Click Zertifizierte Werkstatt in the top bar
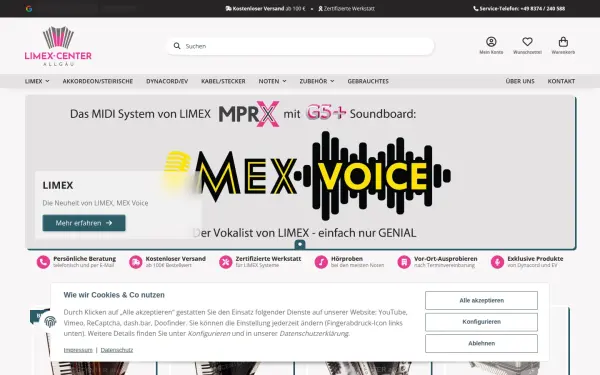This screenshot has height=375, width=600. point(346,8)
